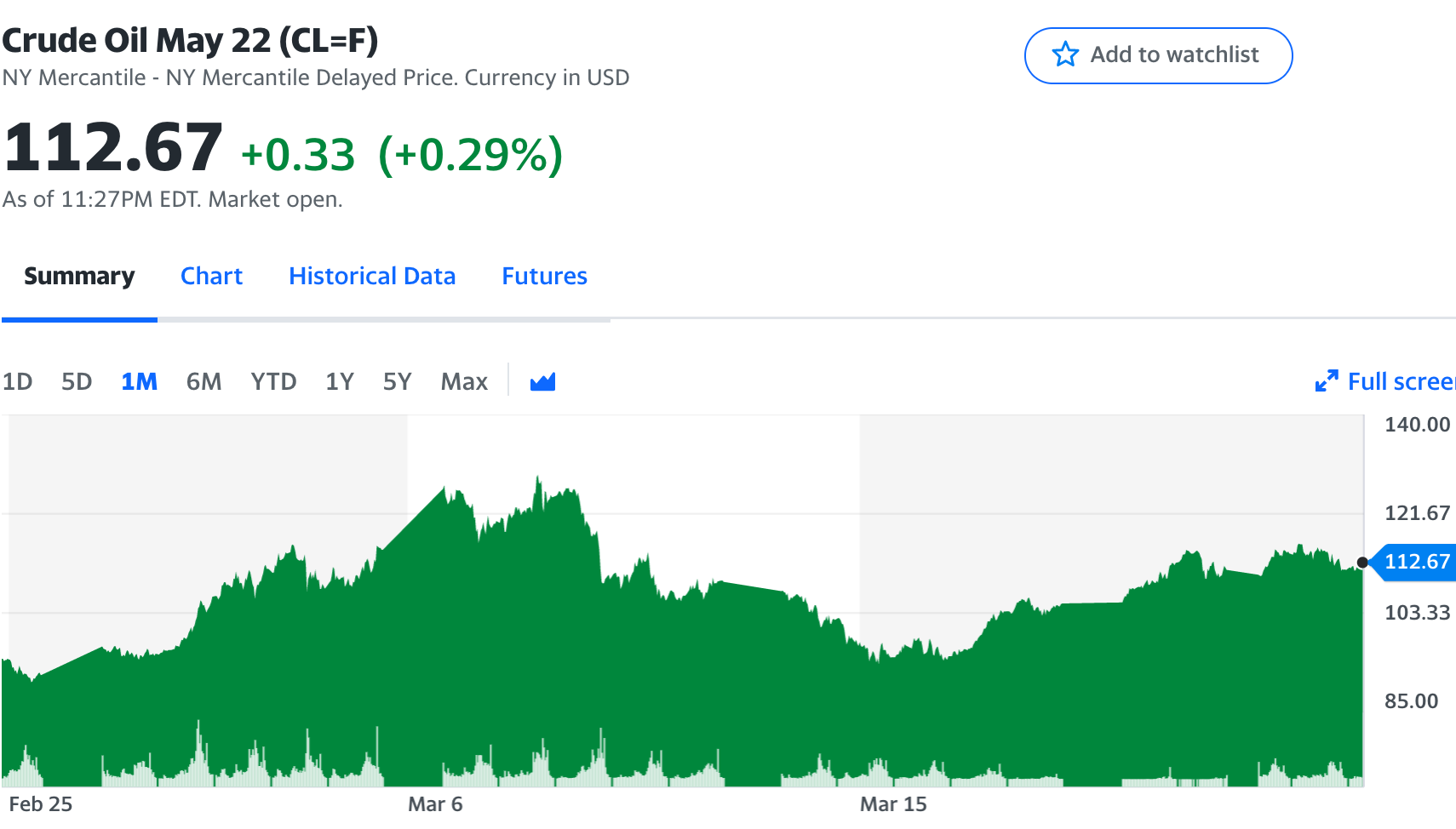This screenshot has width=1456, height=829.
Task: Open the Historical Data tab
Action: (x=372, y=276)
